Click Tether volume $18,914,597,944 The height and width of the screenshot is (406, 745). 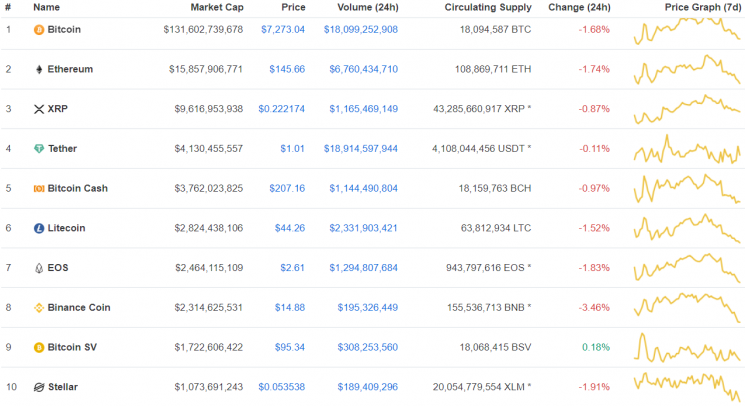[x=361, y=149]
